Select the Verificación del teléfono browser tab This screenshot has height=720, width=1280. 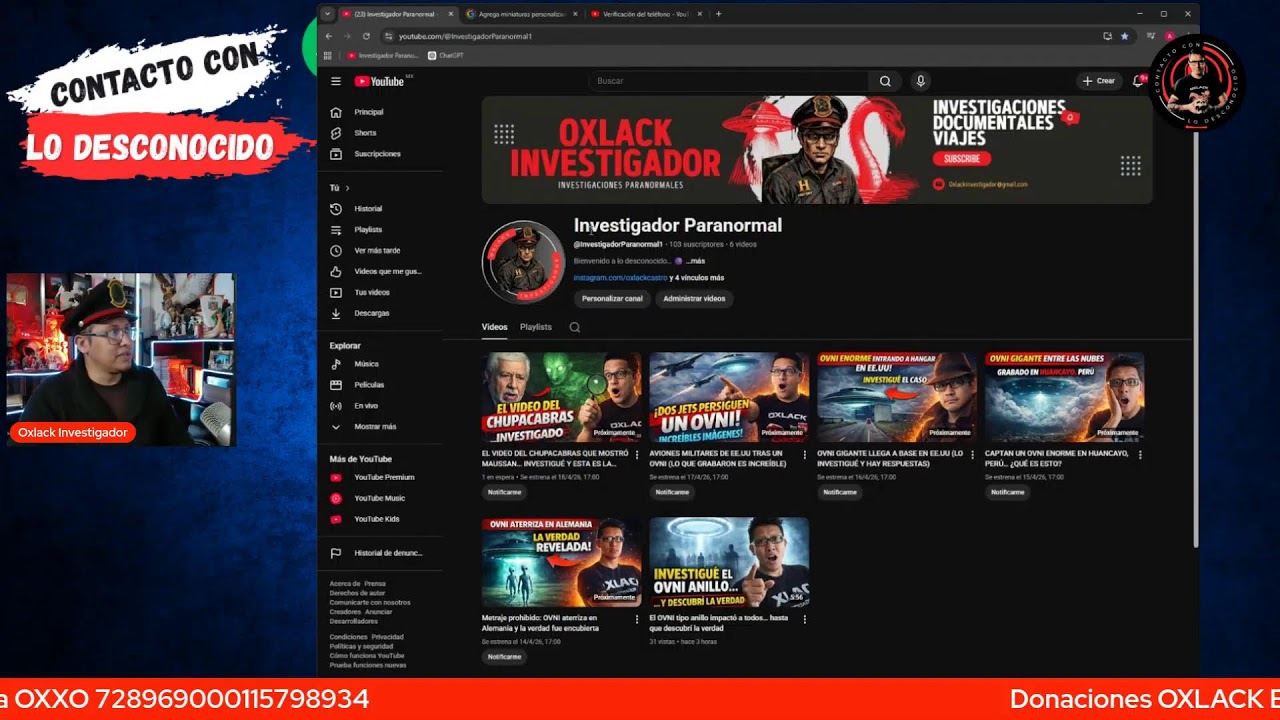tap(645, 14)
